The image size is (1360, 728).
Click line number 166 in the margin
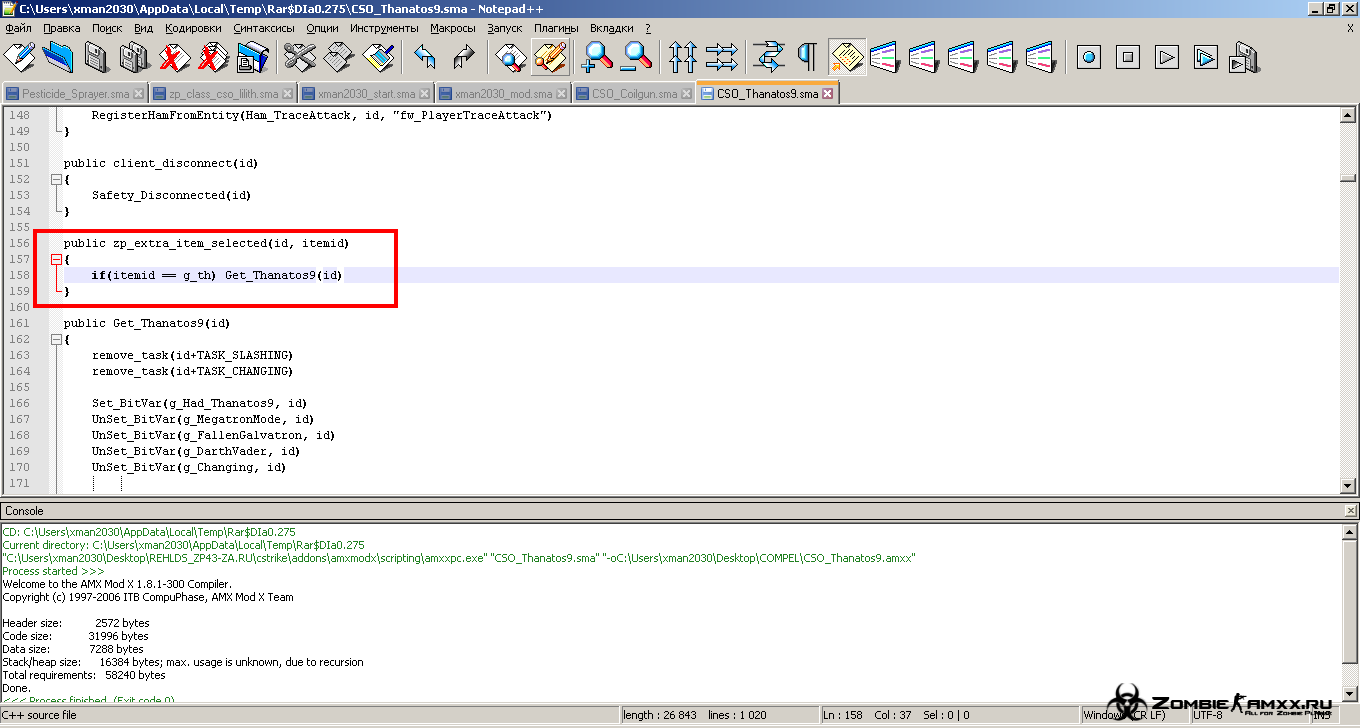pos(19,403)
